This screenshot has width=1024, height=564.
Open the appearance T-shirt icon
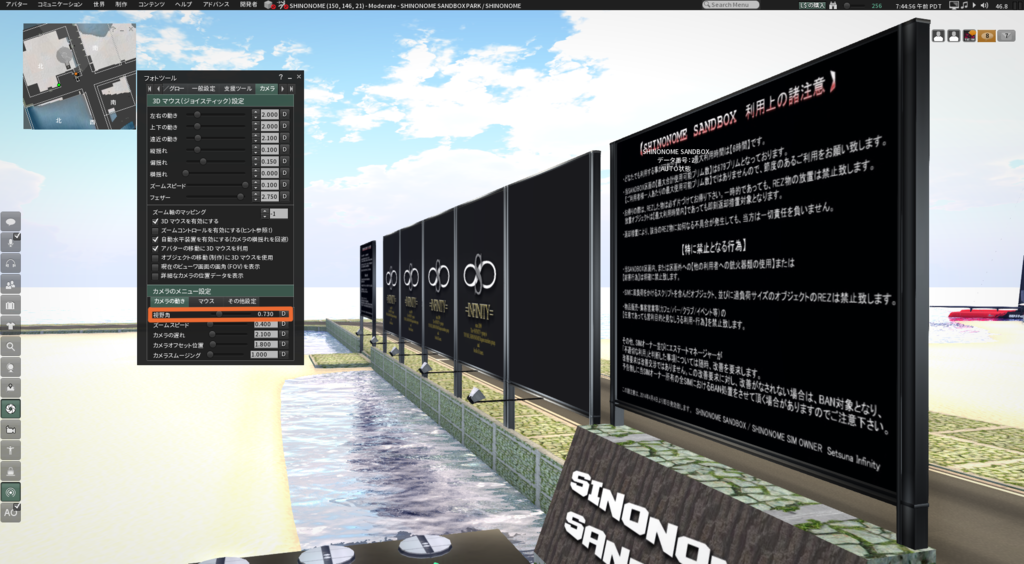coord(10,326)
